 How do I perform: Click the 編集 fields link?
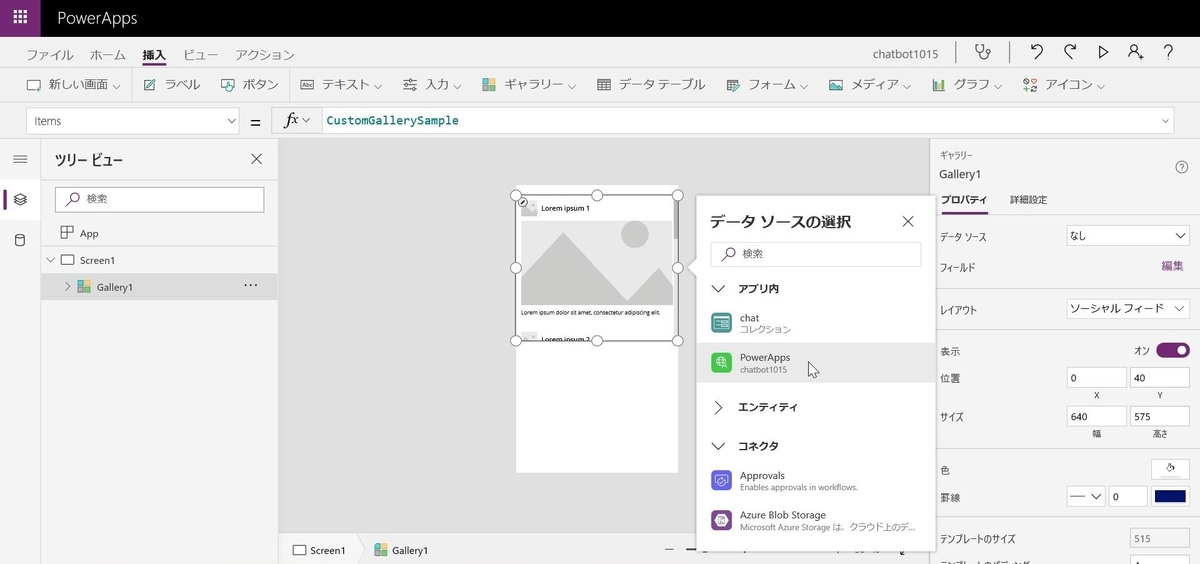[1173, 267]
